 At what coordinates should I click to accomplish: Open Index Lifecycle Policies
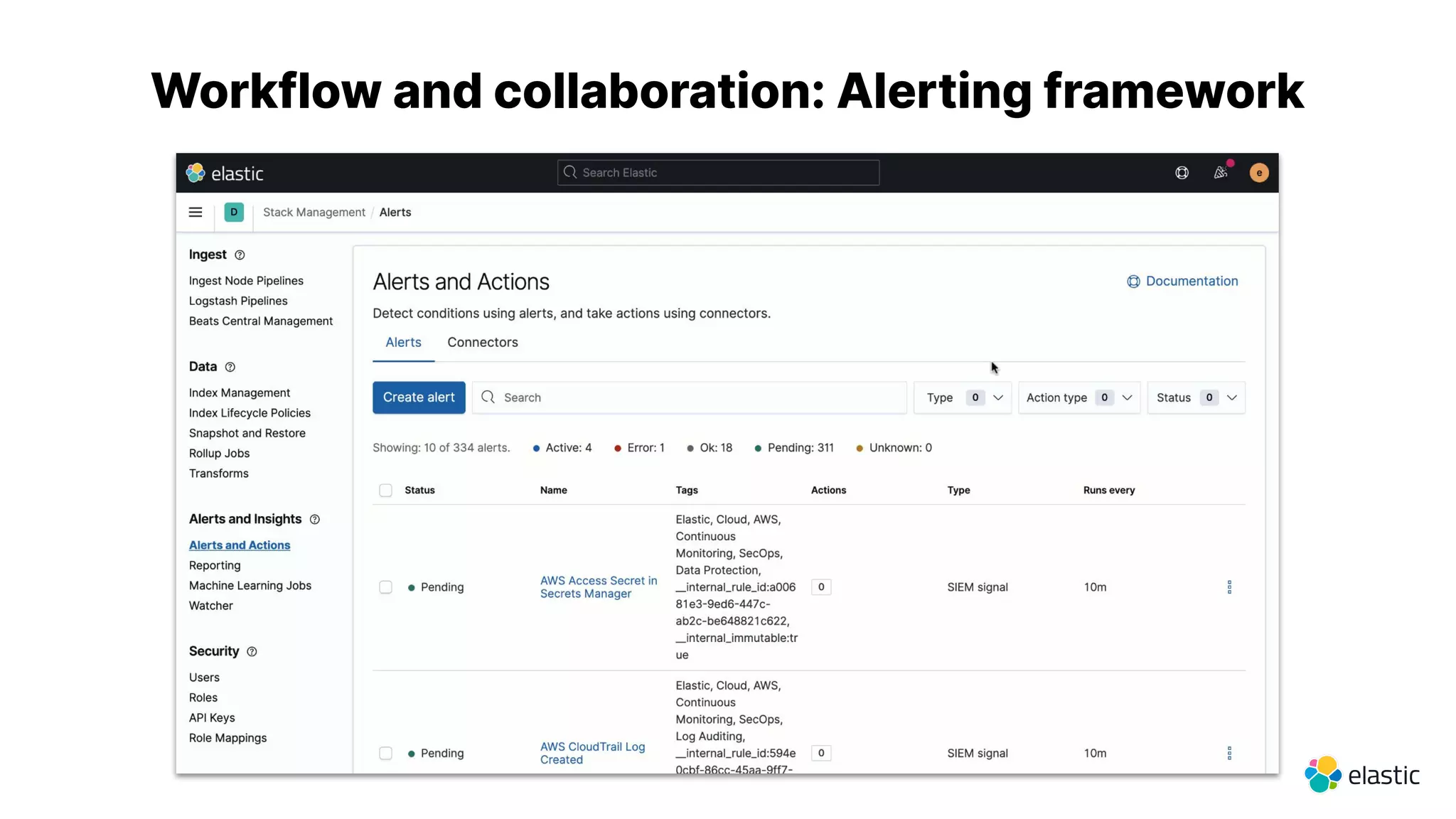click(250, 413)
